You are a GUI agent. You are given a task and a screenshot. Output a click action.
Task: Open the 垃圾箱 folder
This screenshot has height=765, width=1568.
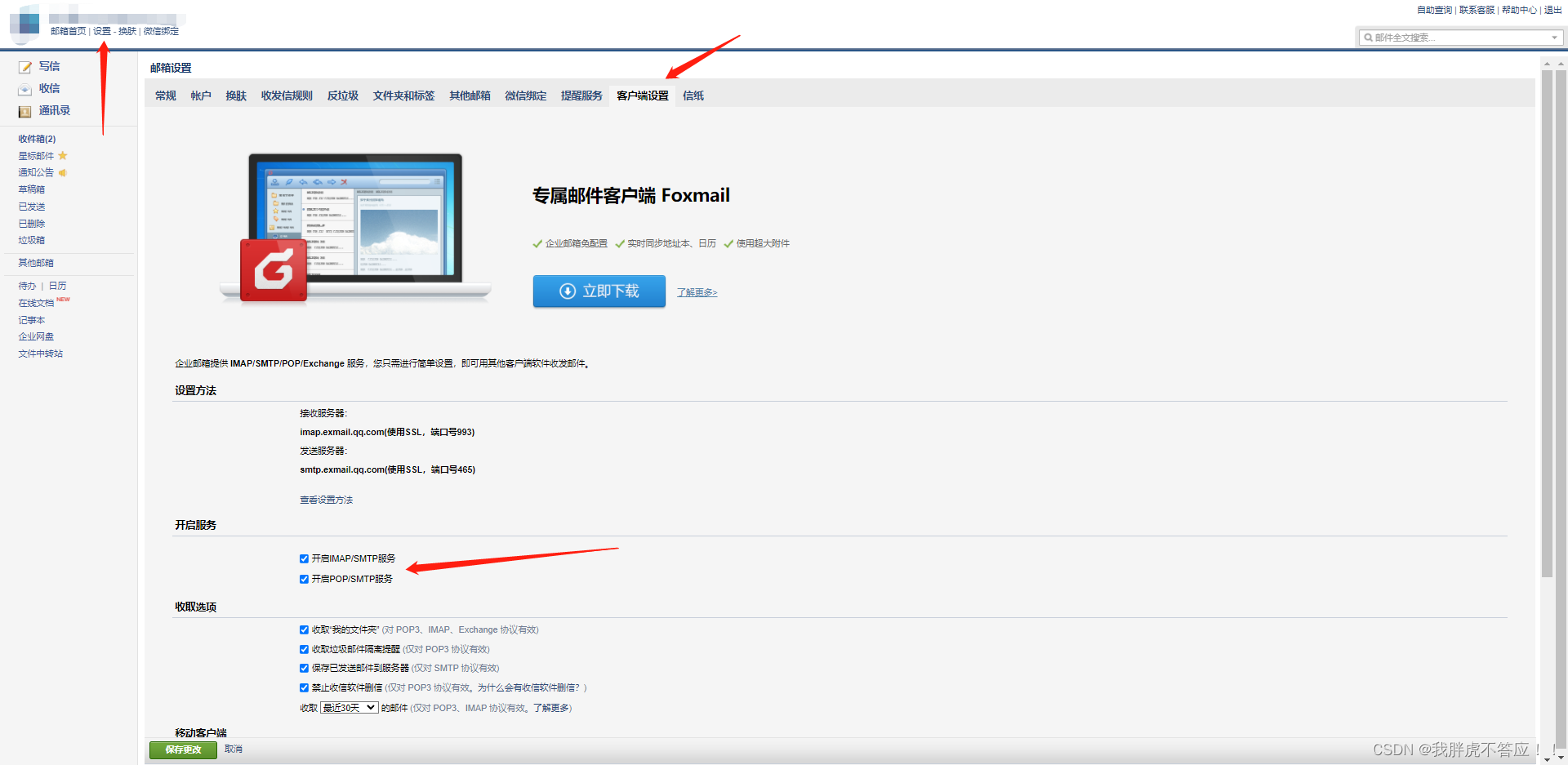click(x=32, y=240)
